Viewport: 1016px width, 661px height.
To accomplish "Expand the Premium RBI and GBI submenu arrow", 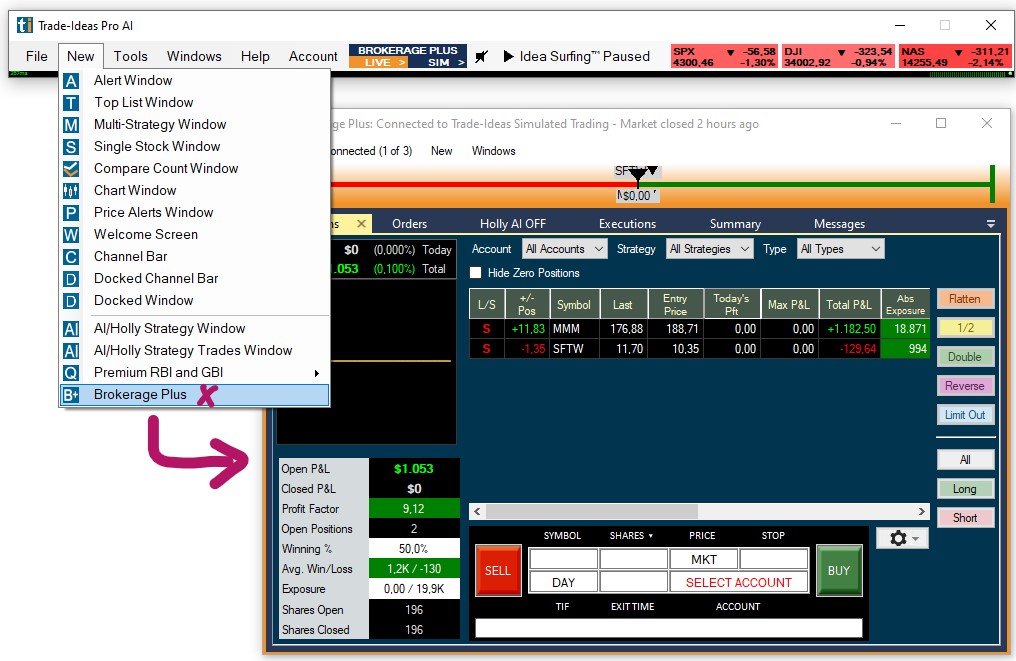I will pyautogui.click(x=317, y=373).
